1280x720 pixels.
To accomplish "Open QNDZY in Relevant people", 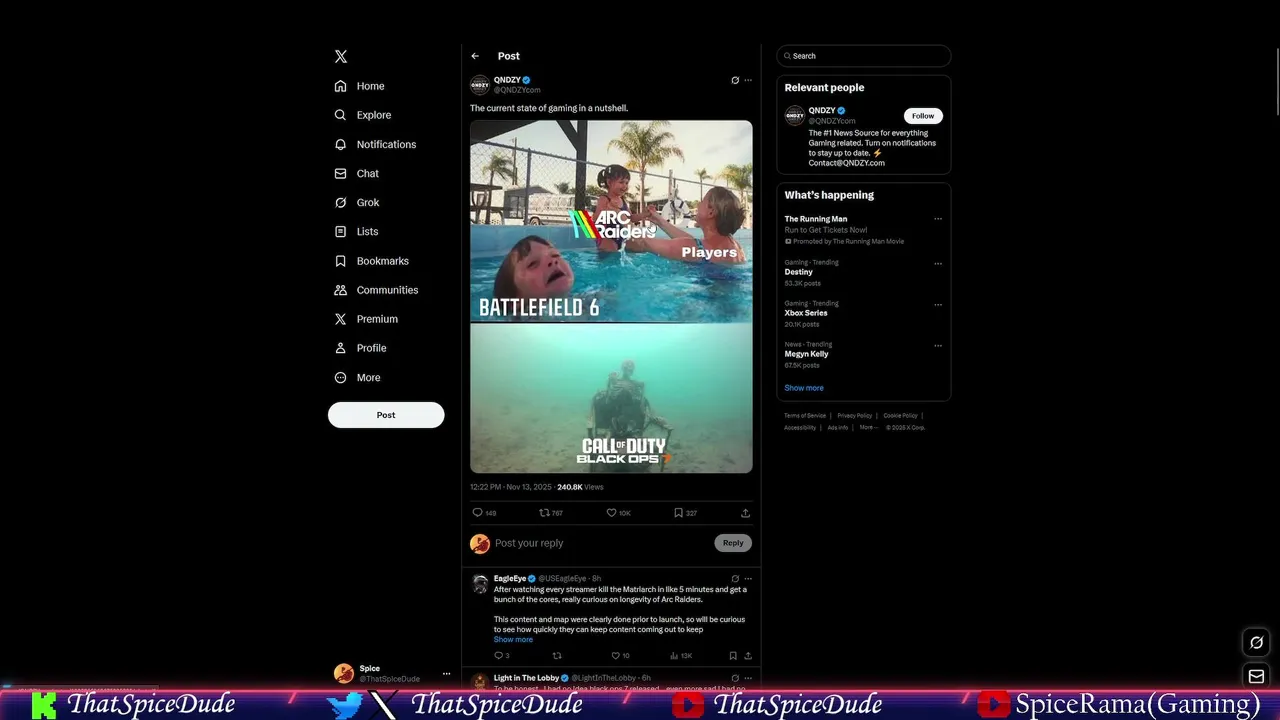I will point(822,110).
